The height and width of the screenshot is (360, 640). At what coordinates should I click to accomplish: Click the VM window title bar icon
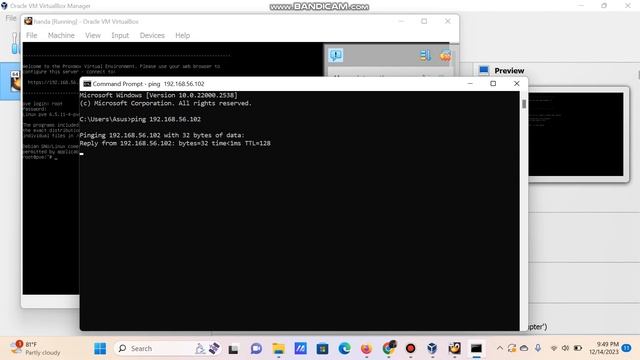pyautogui.click(x=28, y=21)
